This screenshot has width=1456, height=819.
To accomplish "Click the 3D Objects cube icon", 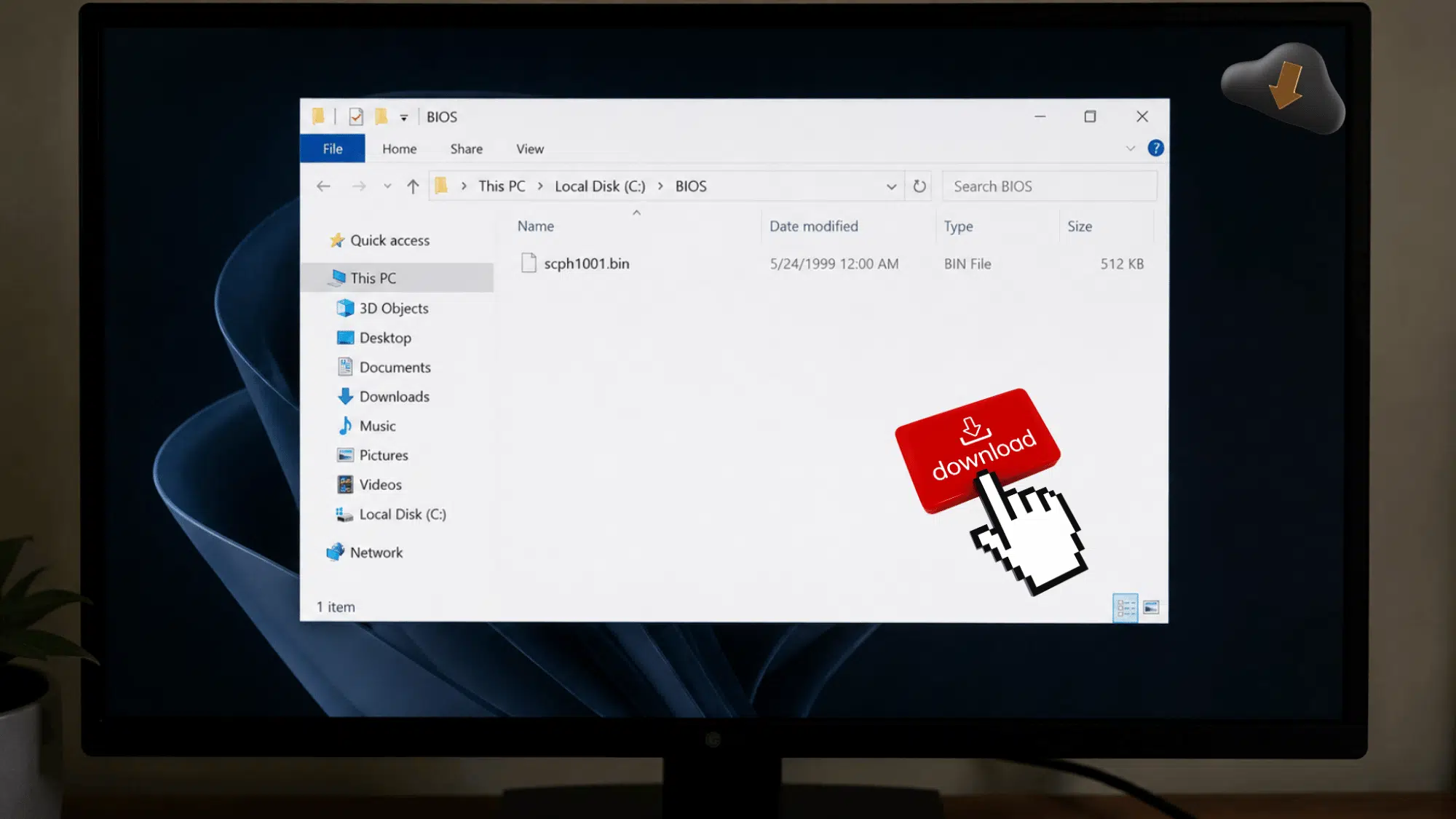I will point(345,308).
